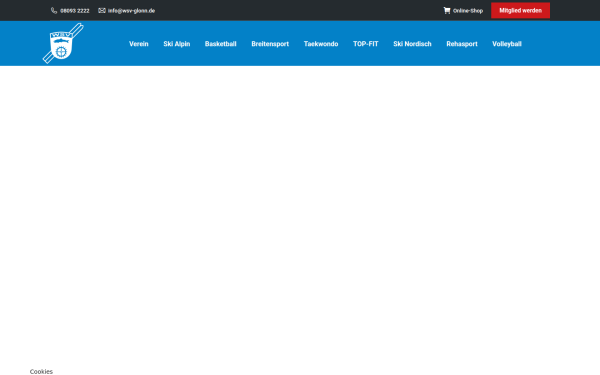Click the info@wsv-glonn.de email link
This screenshot has width=600, height=375.
[x=131, y=11]
